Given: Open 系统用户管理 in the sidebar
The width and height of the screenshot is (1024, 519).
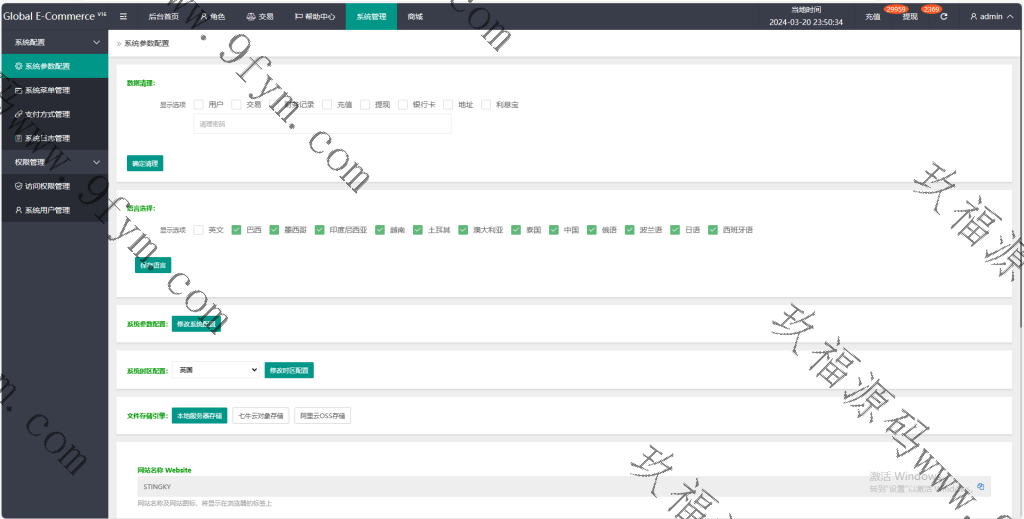Looking at the screenshot, I should (x=47, y=210).
